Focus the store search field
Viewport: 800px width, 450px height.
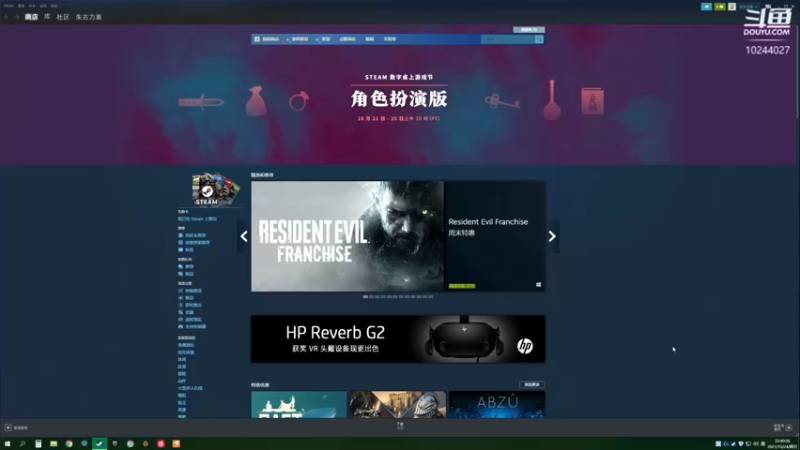tap(508, 39)
